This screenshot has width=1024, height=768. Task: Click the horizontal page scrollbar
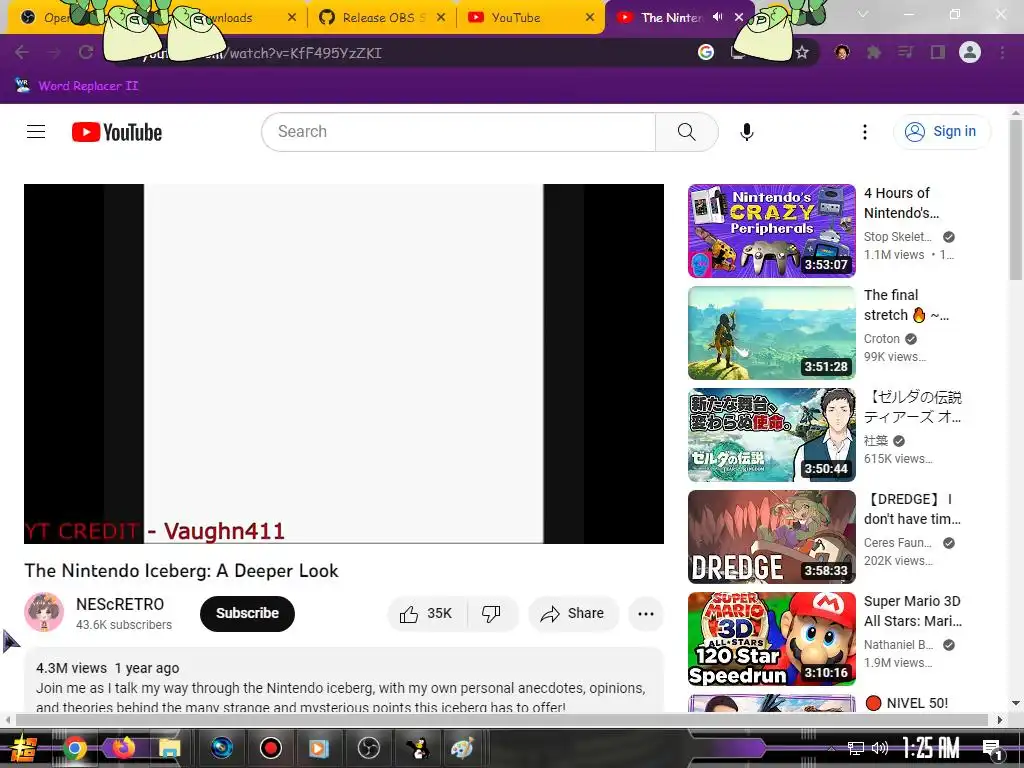click(502, 720)
